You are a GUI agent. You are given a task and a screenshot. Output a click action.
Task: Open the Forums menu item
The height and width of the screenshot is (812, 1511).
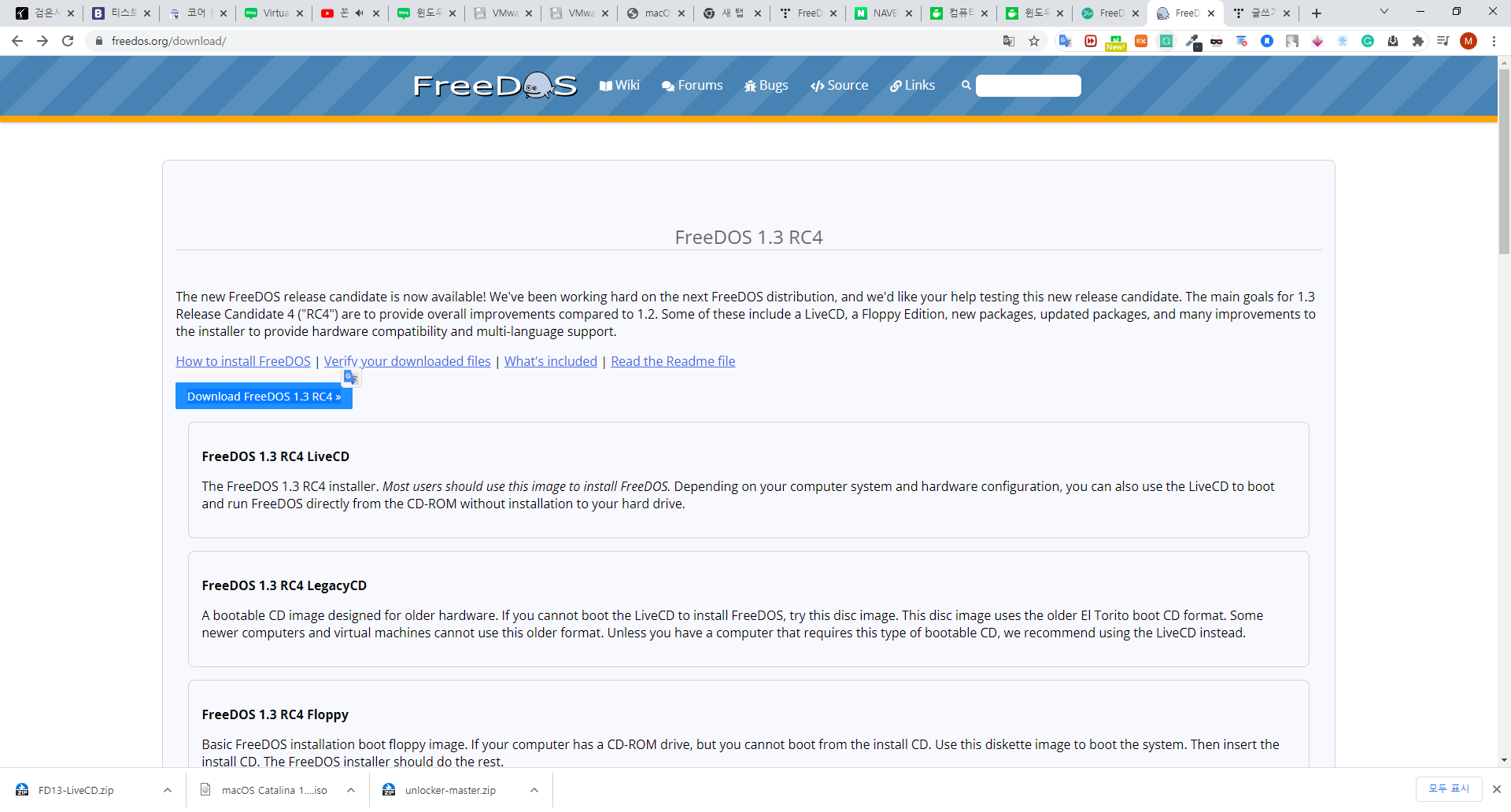coord(693,85)
